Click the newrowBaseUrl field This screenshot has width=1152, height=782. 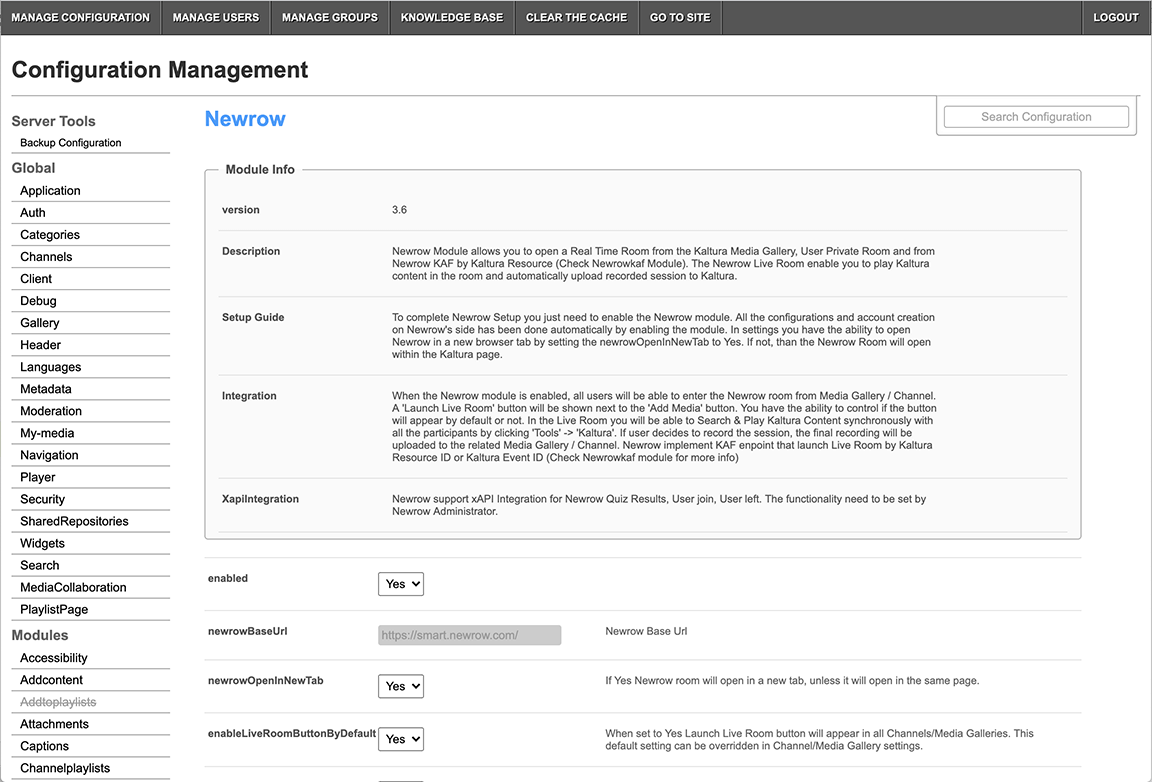pyautogui.click(x=469, y=635)
